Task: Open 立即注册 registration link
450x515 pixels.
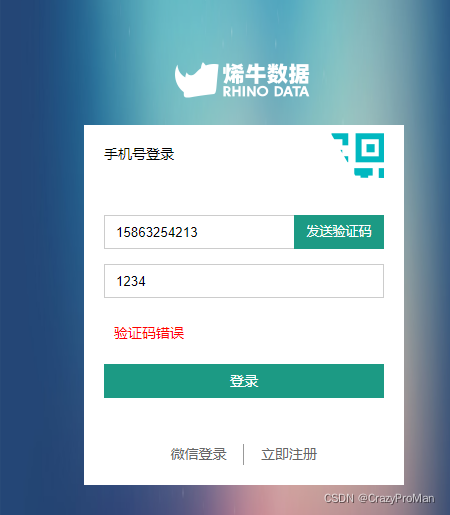Action: coord(289,454)
